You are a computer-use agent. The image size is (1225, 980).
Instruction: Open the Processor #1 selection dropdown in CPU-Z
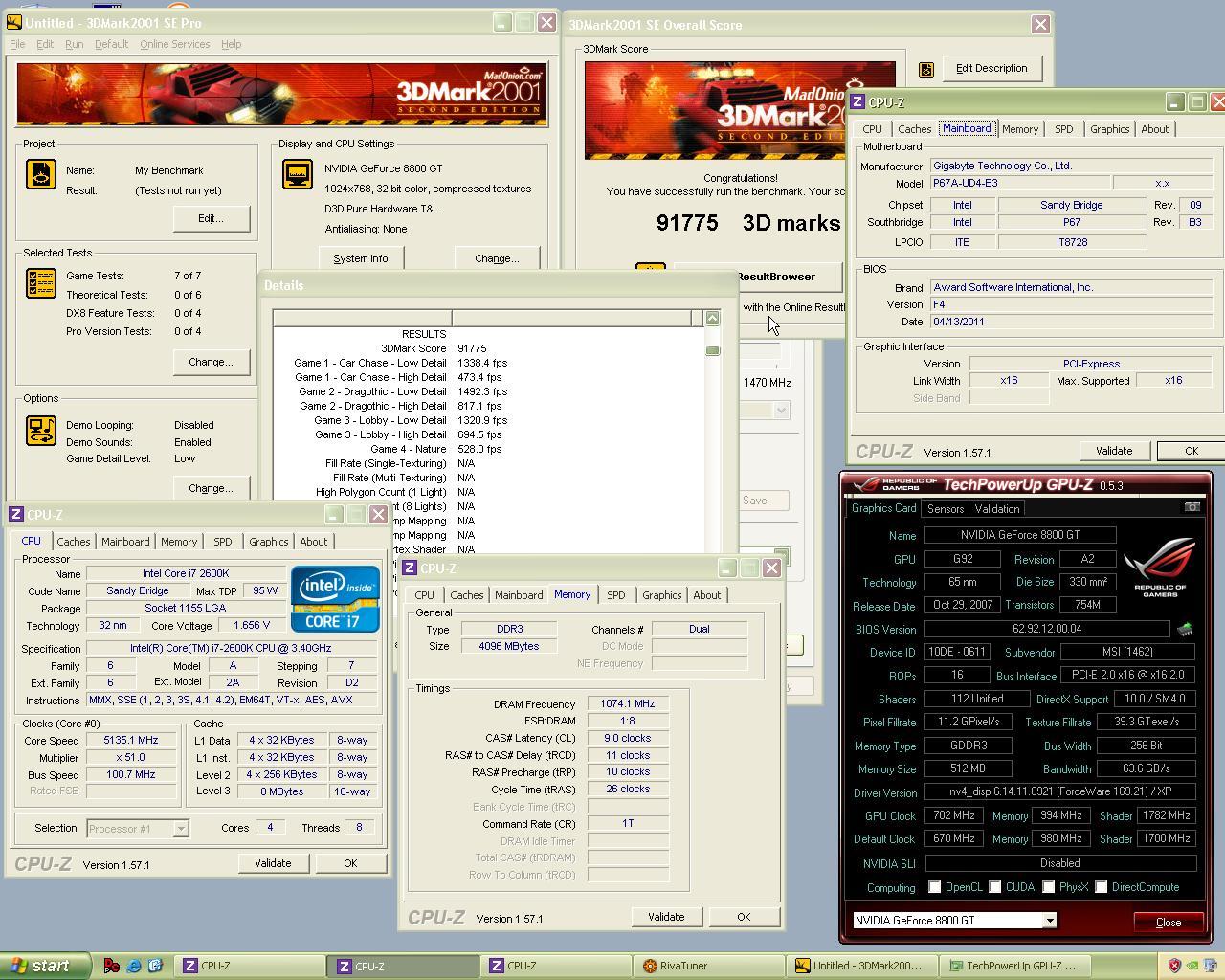pos(181,829)
